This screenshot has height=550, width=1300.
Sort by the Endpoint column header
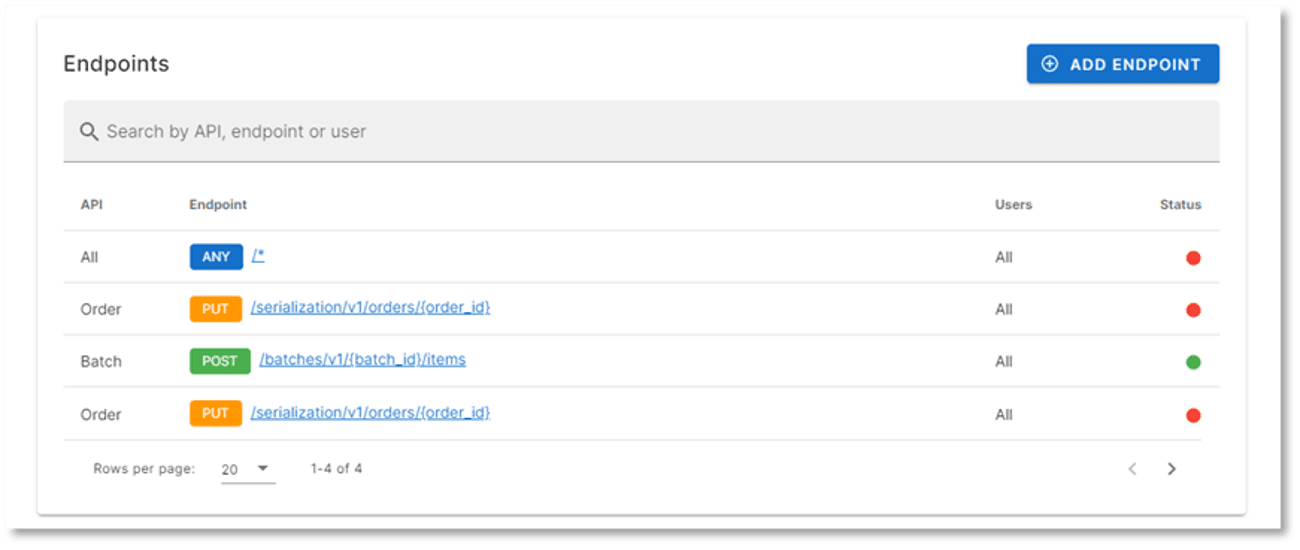click(x=218, y=205)
